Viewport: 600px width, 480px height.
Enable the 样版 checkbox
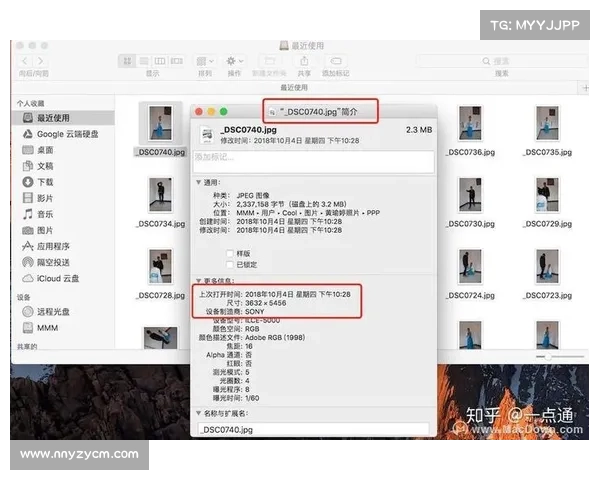click(x=231, y=253)
